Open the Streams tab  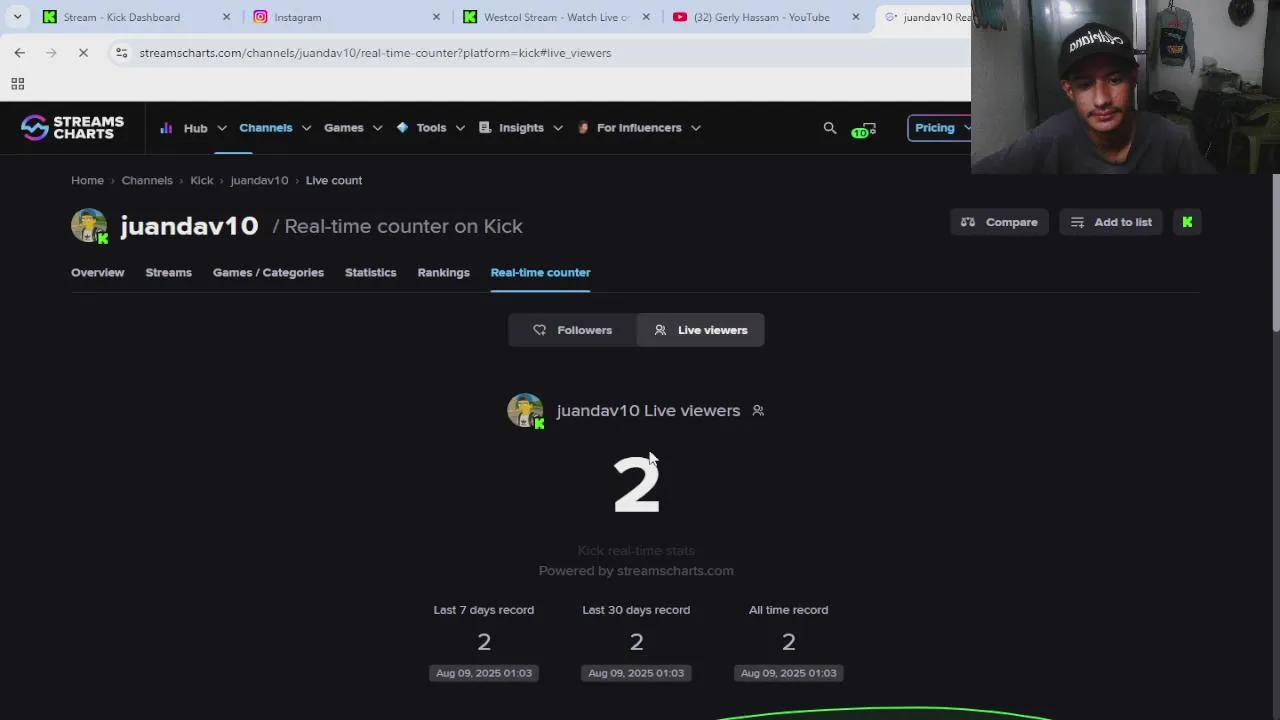(x=168, y=272)
